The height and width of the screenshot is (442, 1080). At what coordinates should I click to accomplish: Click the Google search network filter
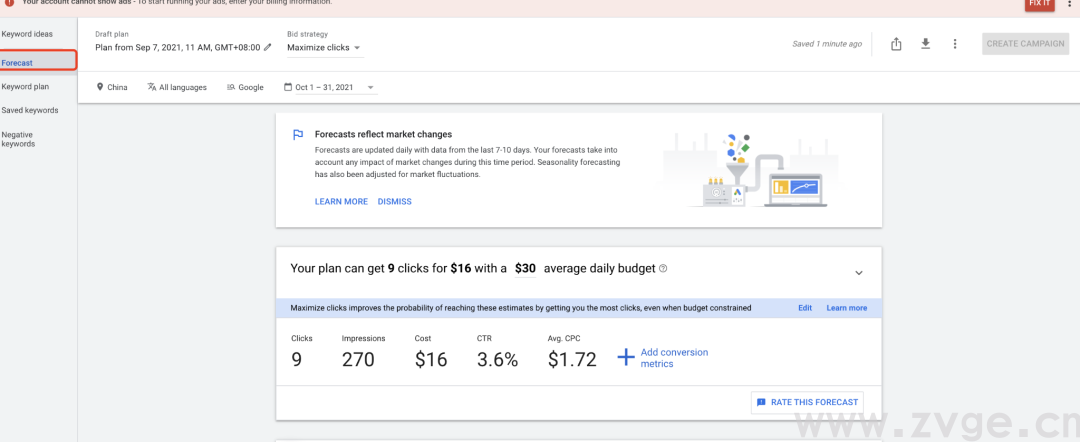[245, 87]
